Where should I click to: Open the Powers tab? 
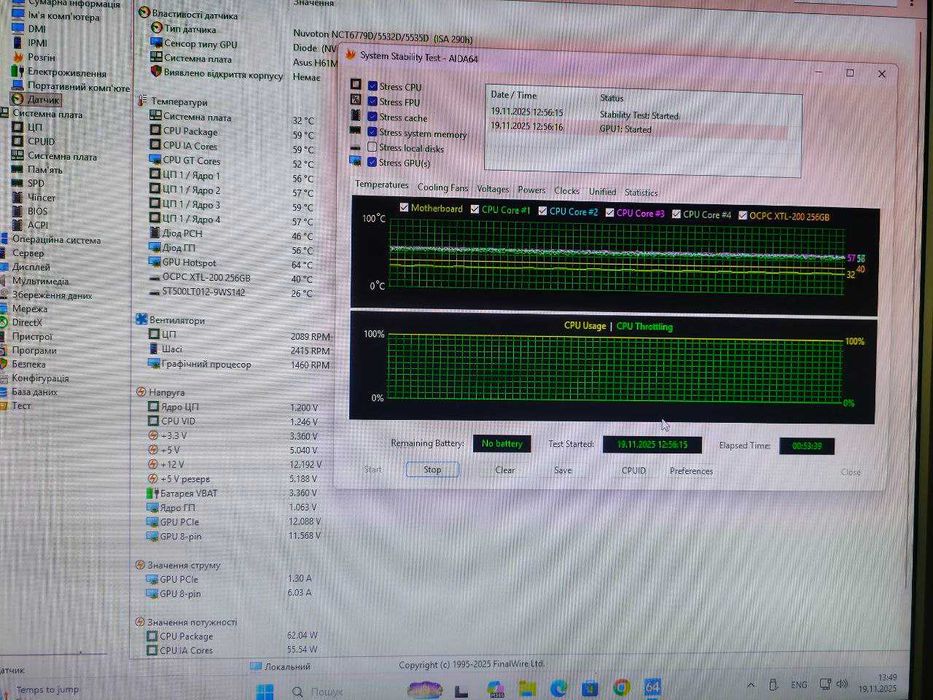tap(531, 190)
